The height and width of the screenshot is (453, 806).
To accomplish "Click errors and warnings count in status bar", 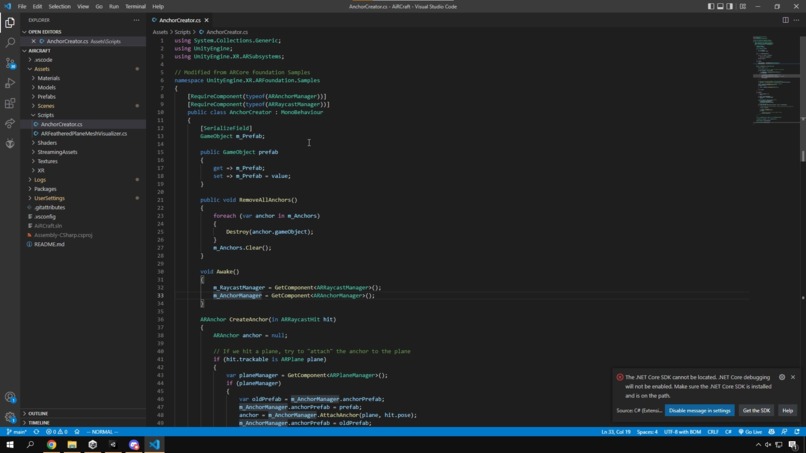I will pos(57,432).
